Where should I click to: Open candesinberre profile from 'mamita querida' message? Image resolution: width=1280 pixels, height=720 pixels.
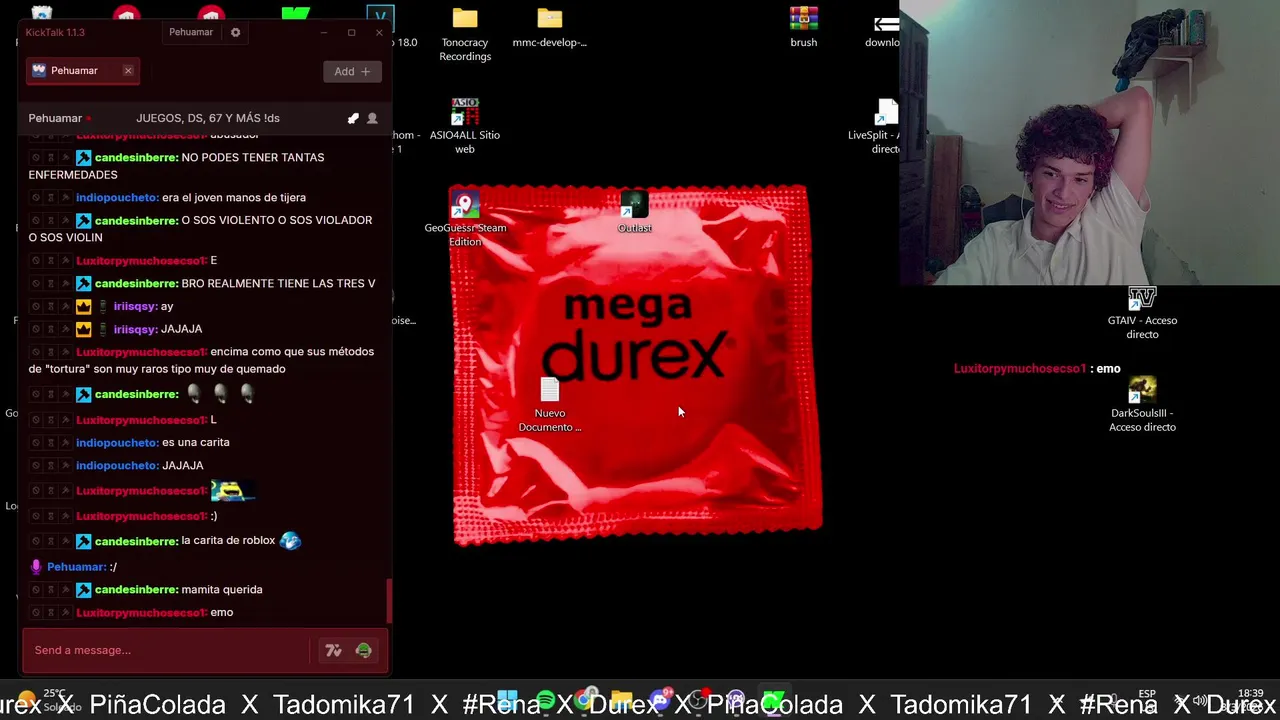click(x=136, y=590)
